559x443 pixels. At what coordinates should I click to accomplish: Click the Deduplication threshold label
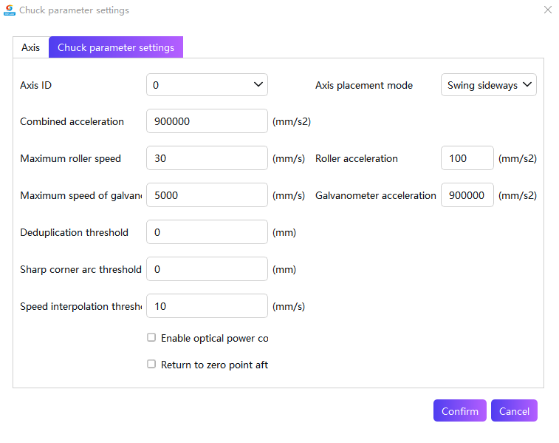(x=74, y=232)
